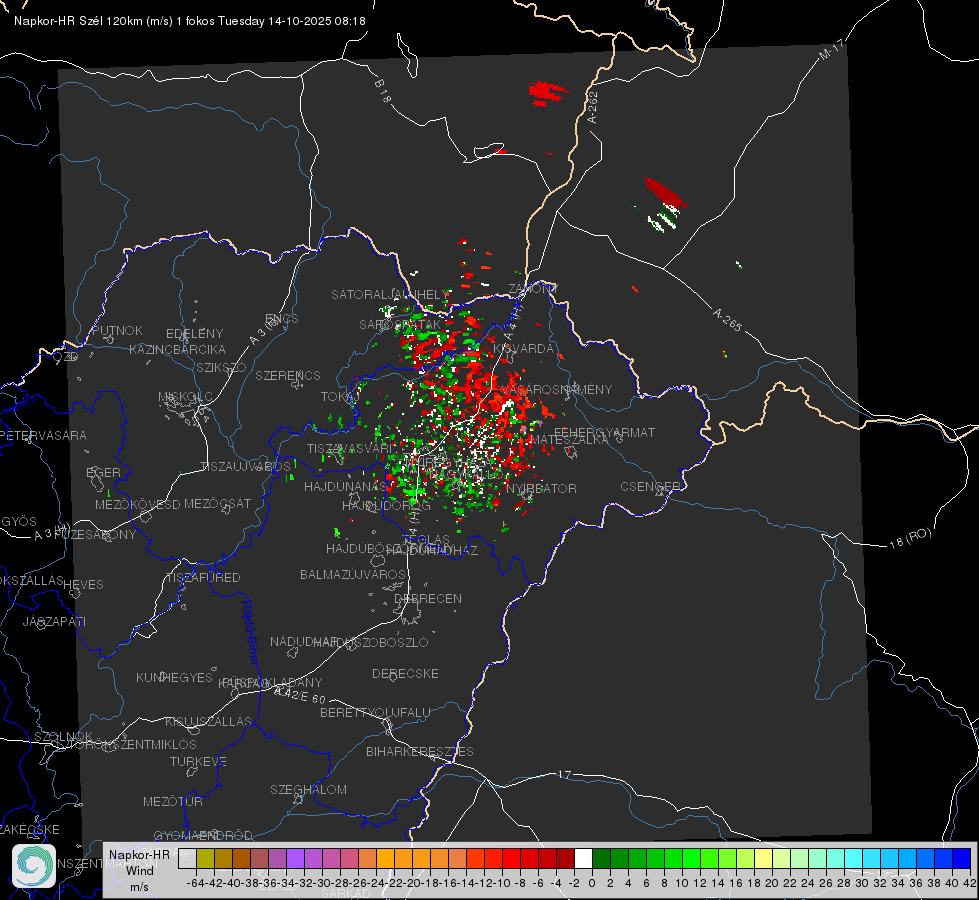Click the SÁTORALJAÚJHELY city label

click(x=390, y=294)
